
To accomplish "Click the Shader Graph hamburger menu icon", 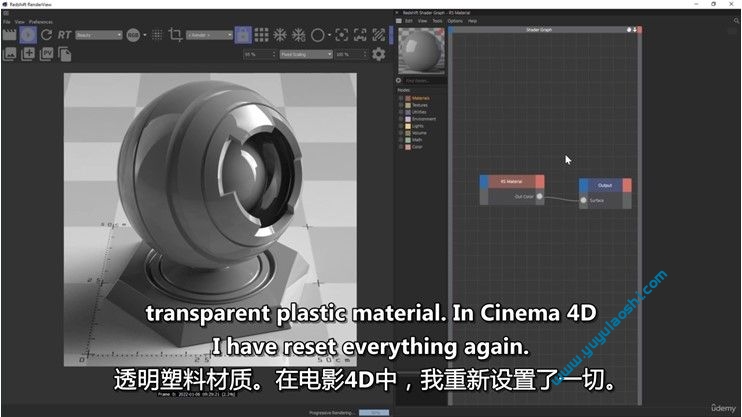I will tap(399, 21).
